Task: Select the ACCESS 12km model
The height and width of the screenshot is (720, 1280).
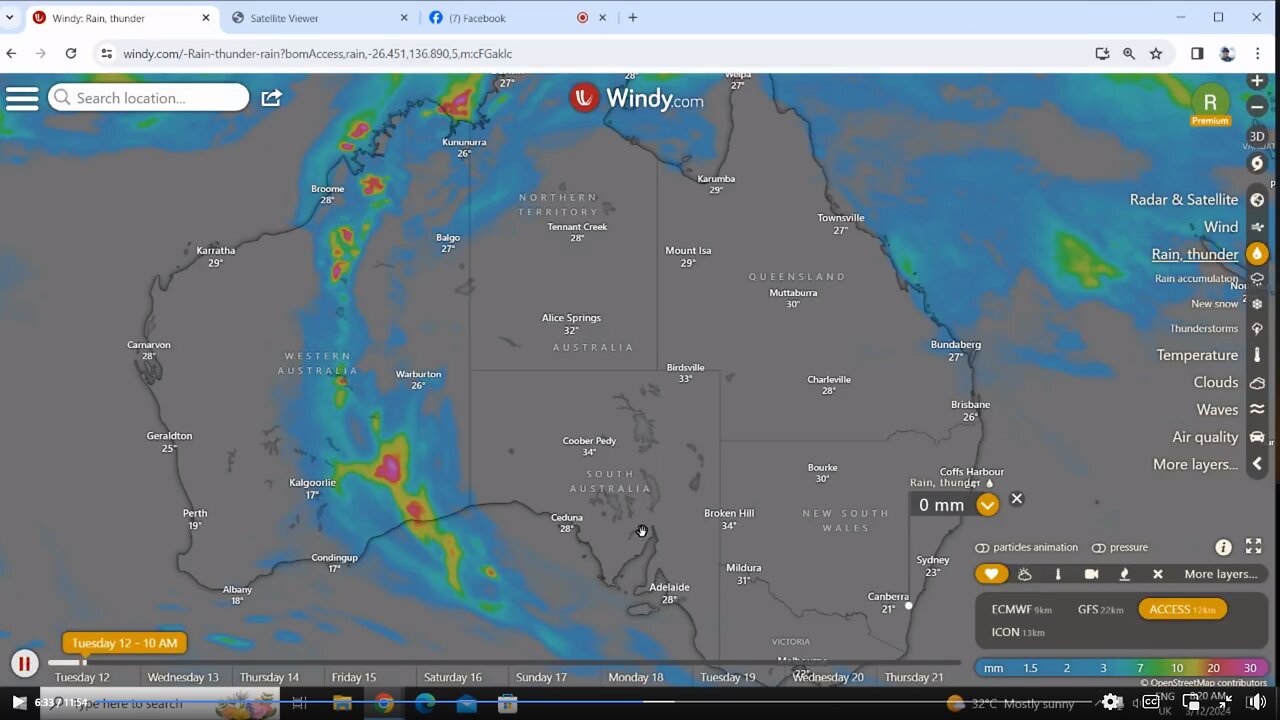Action: 1183,609
